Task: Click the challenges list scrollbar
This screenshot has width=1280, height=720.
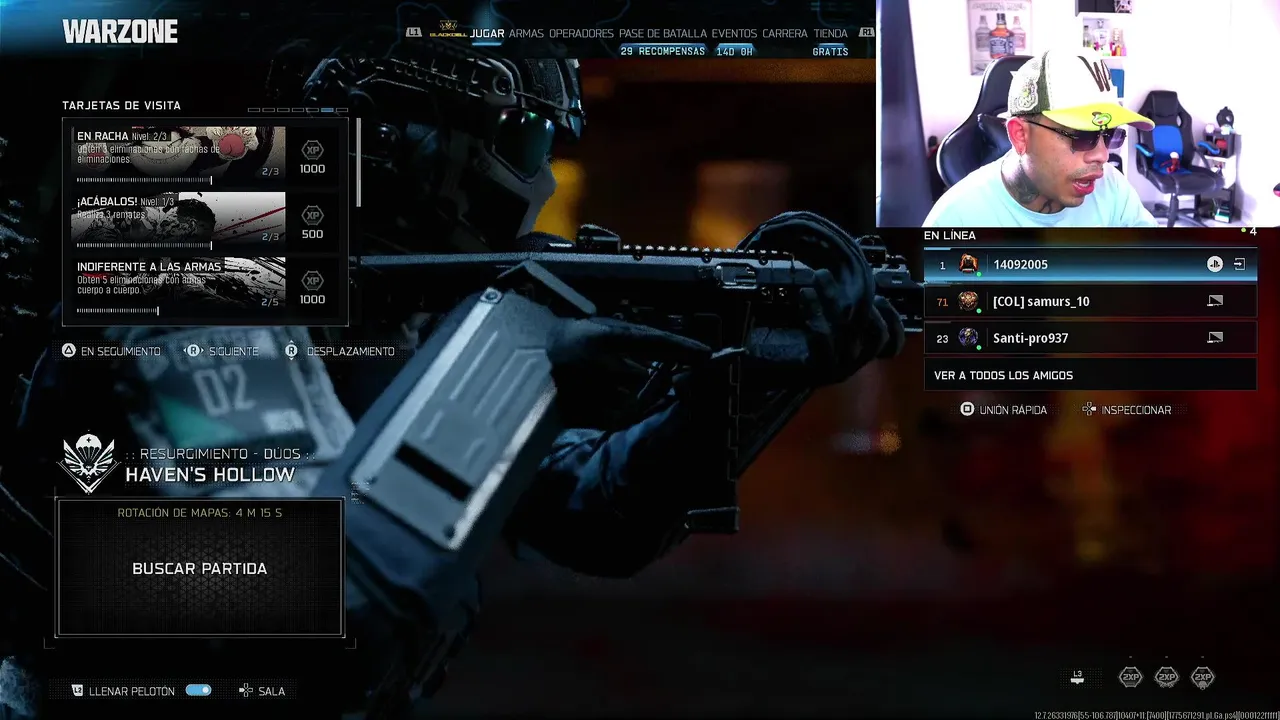Action: (x=357, y=162)
